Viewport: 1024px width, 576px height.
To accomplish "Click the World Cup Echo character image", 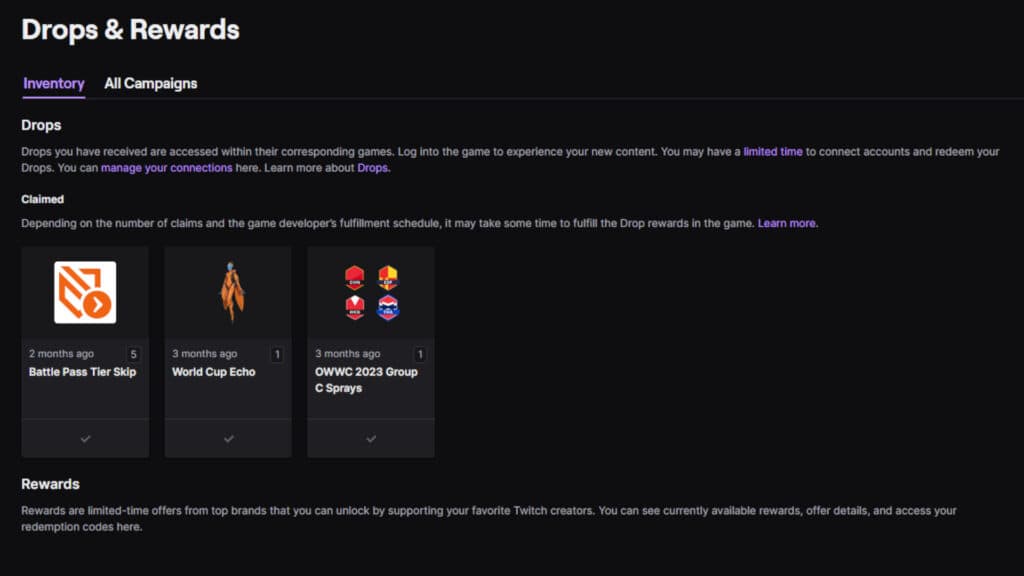I will (x=228, y=290).
